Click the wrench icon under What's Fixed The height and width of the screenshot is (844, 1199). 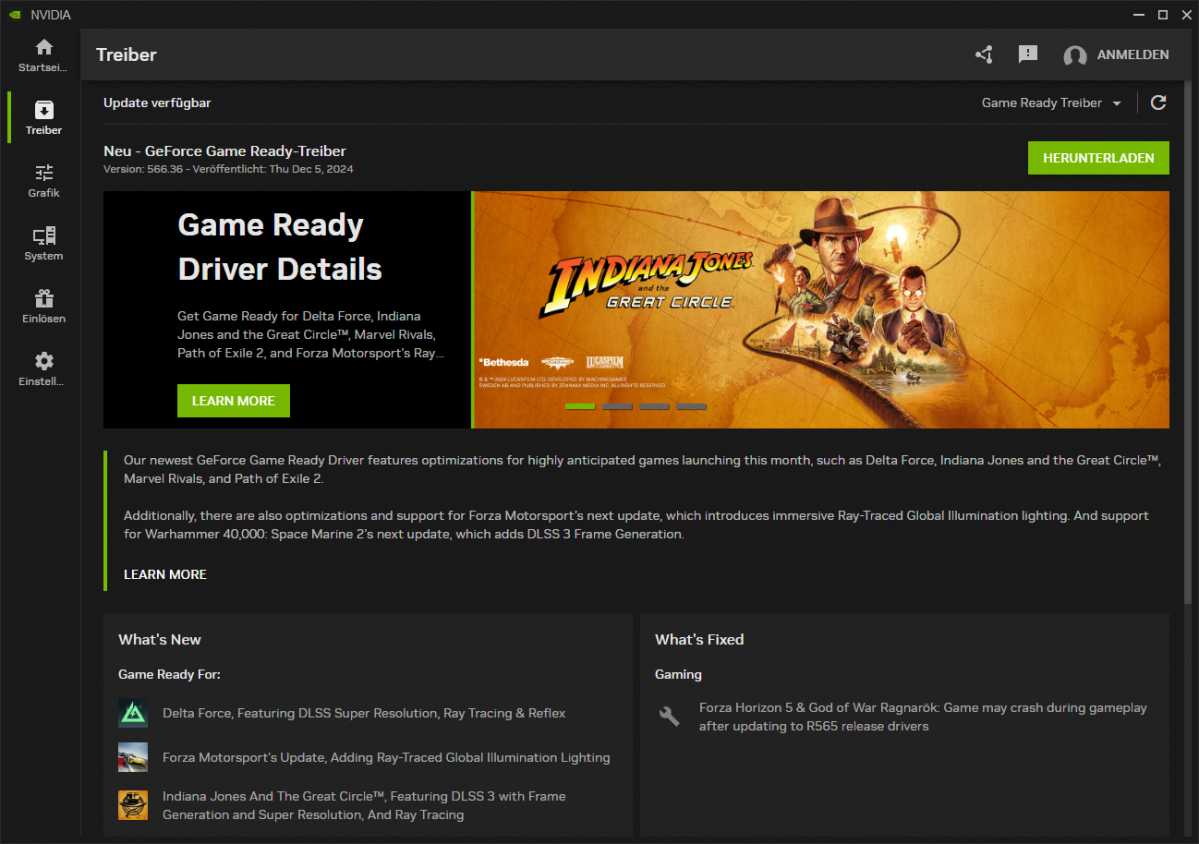click(x=669, y=716)
